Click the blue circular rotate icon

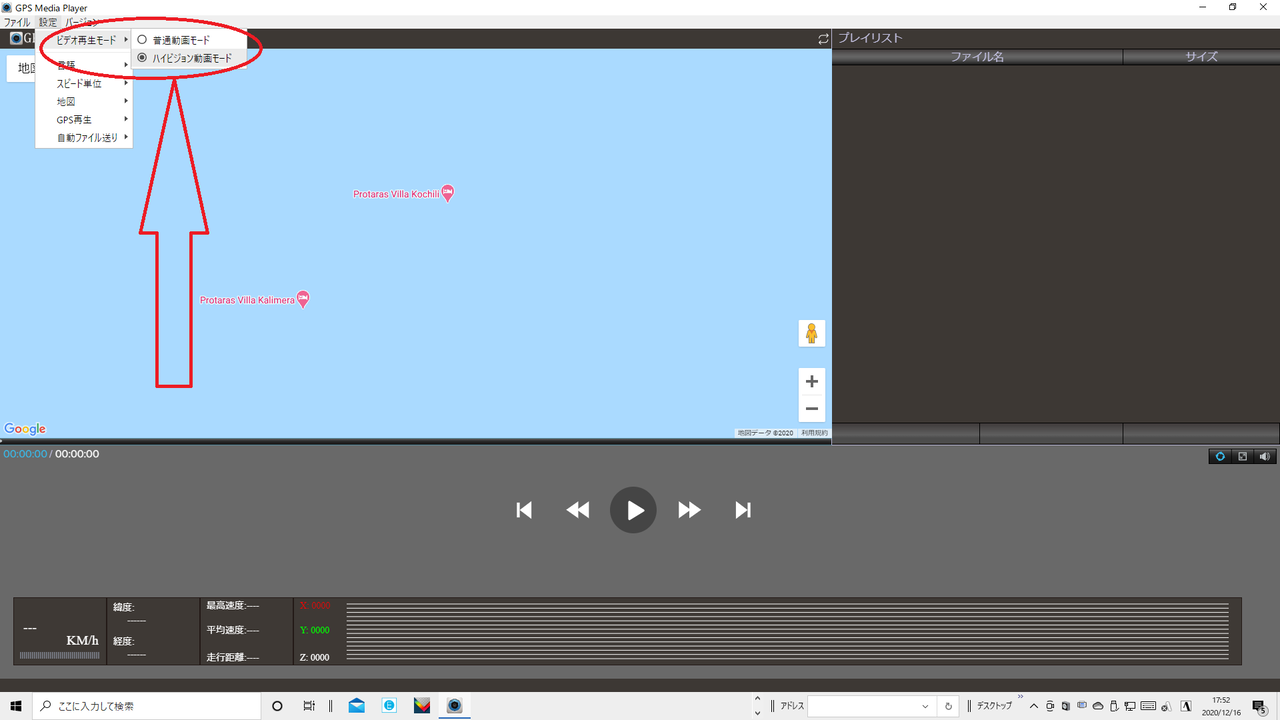pyautogui.click(x=1220, y=456)
